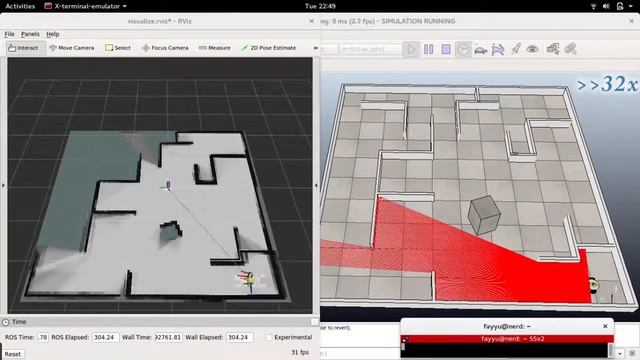Collapse the left panel arrow in RViz
This screenshot has width=640, height=360.
pos(3,185)
